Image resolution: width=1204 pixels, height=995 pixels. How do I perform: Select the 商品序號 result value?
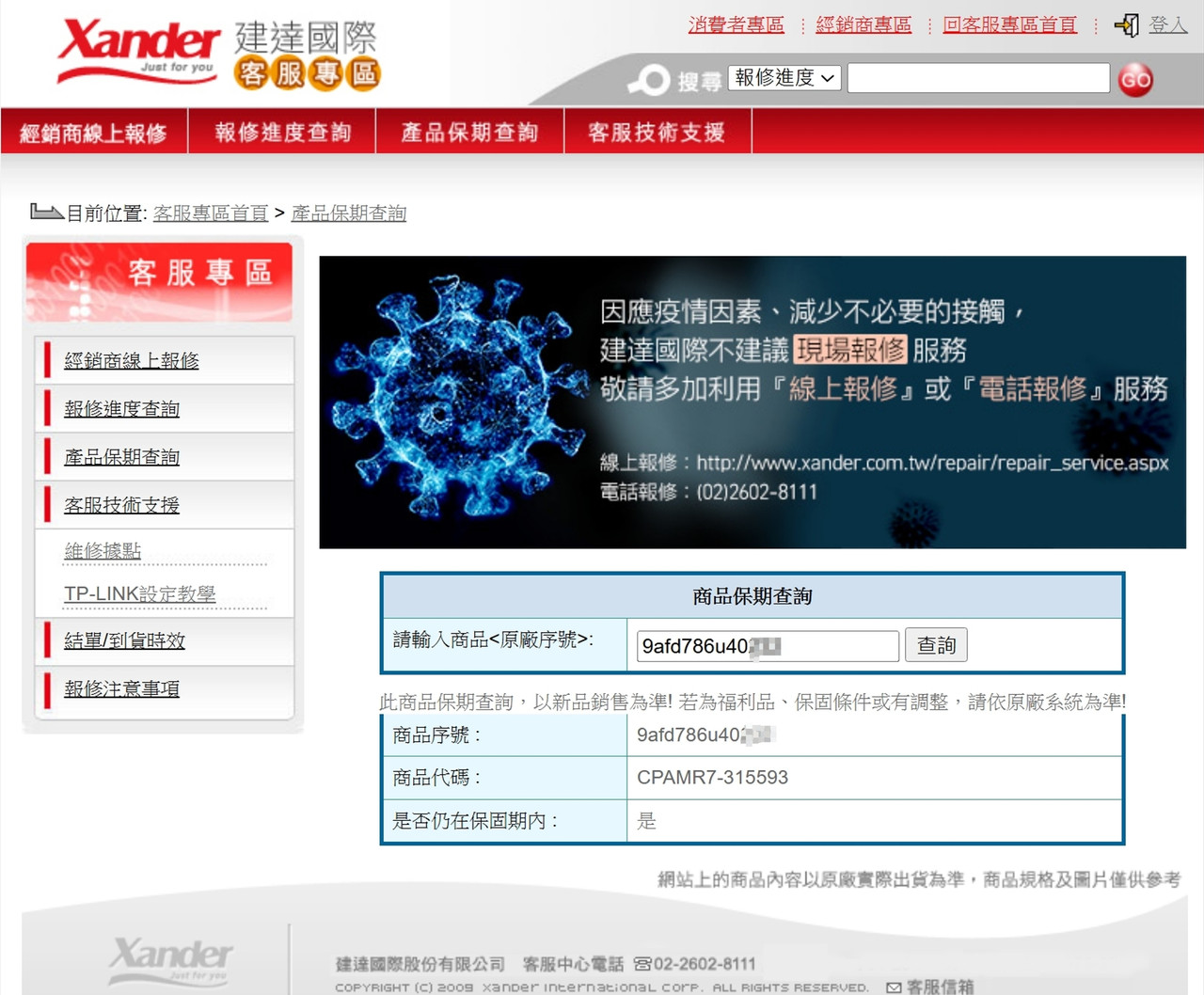[x=705, y=734]
